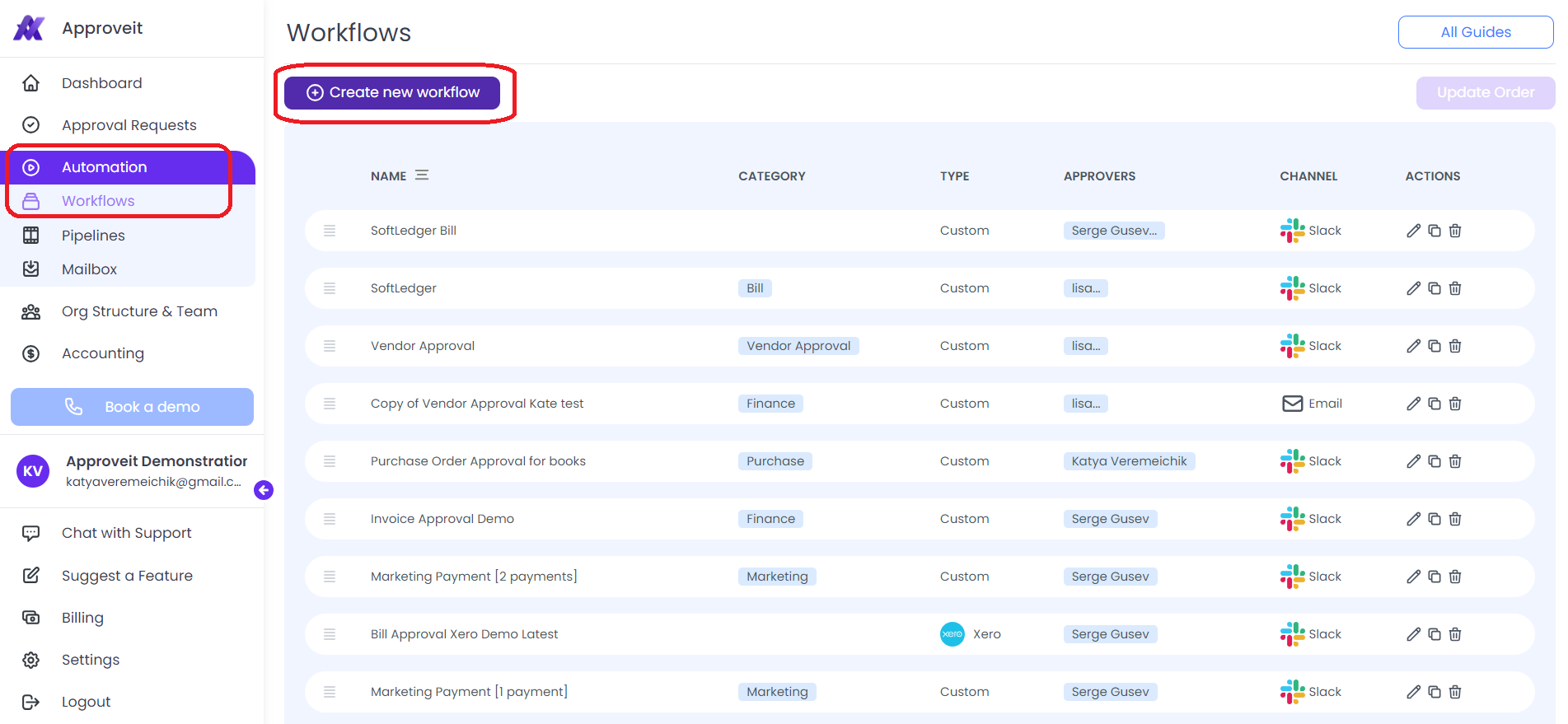
Task: Click Suggest a Feature link
Action: pyautogui.click(x=127, y=576)
